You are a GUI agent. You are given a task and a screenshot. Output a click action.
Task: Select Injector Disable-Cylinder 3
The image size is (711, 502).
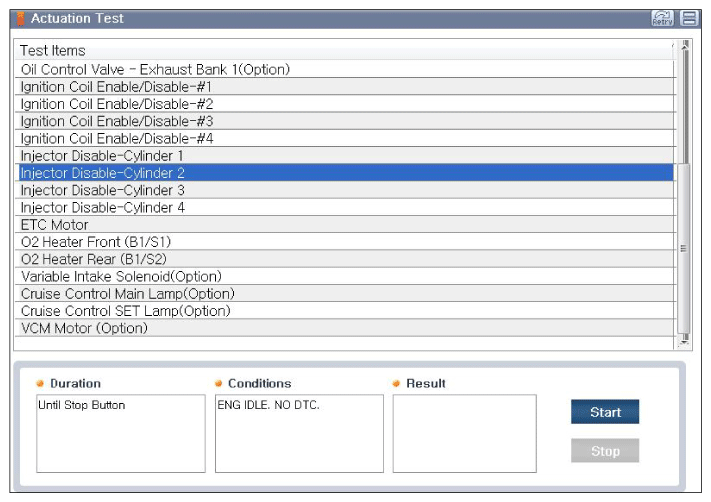[x=345, y=190]
